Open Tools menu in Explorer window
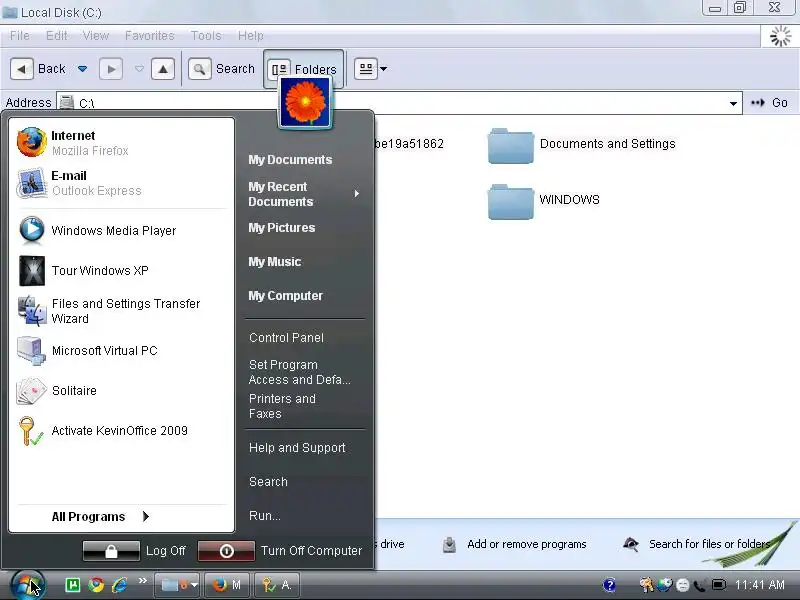 click(x=206, y=36)
